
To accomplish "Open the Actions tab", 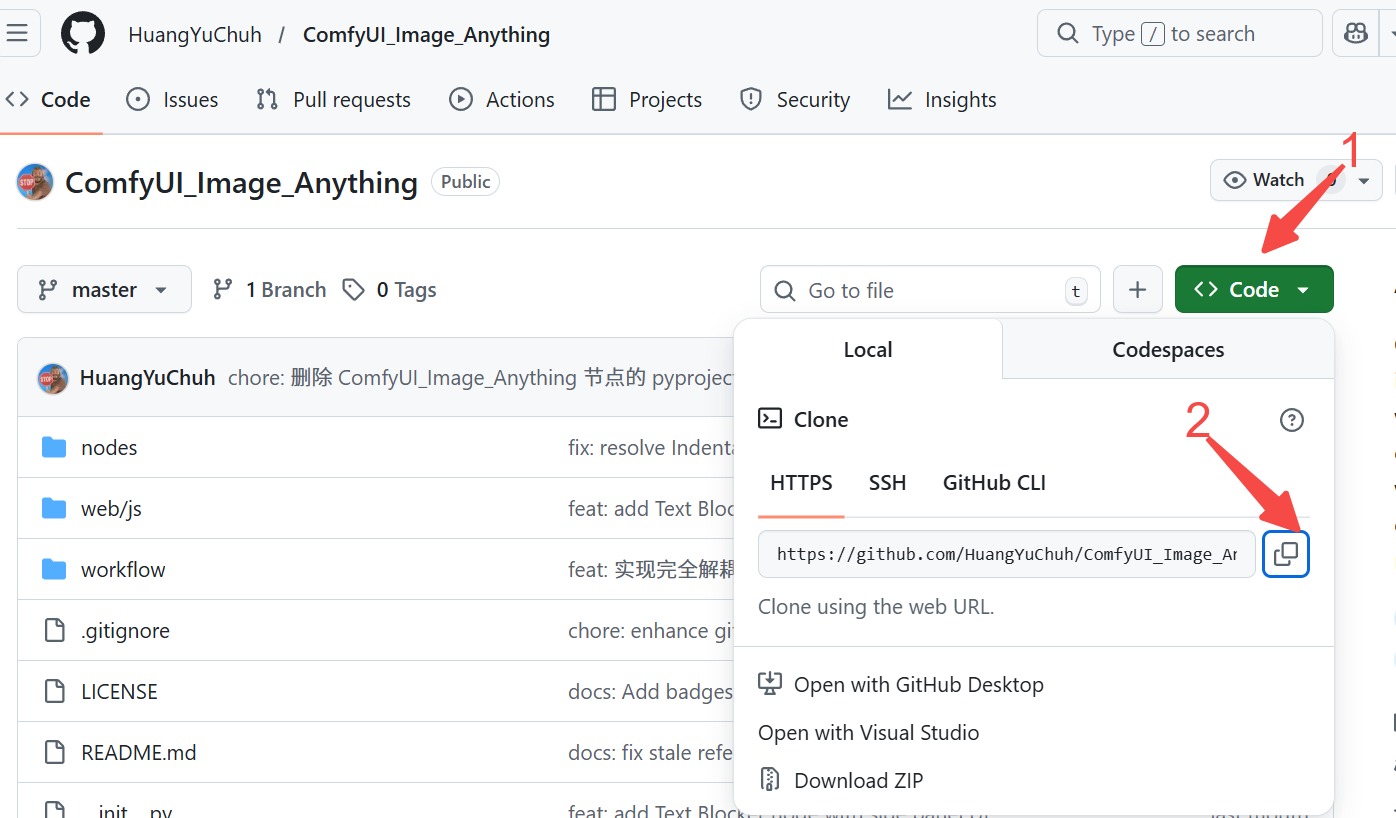I will [501, 100].
